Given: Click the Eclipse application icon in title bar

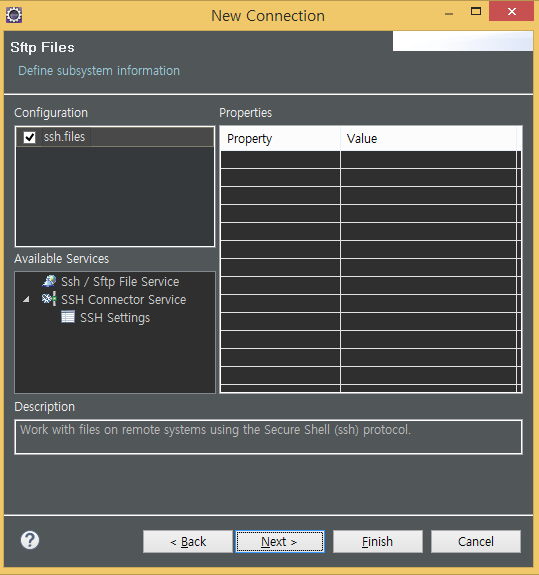Looking at the screenshot, I should tap(14, 15).
